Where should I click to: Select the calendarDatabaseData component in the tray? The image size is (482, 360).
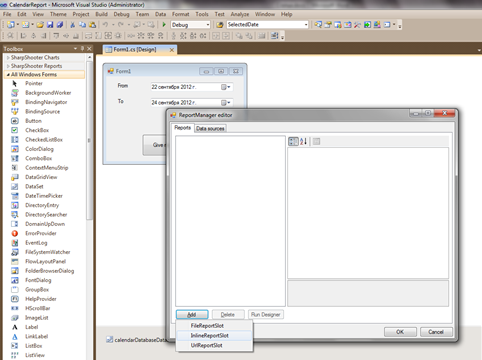(x=136, y=340)
